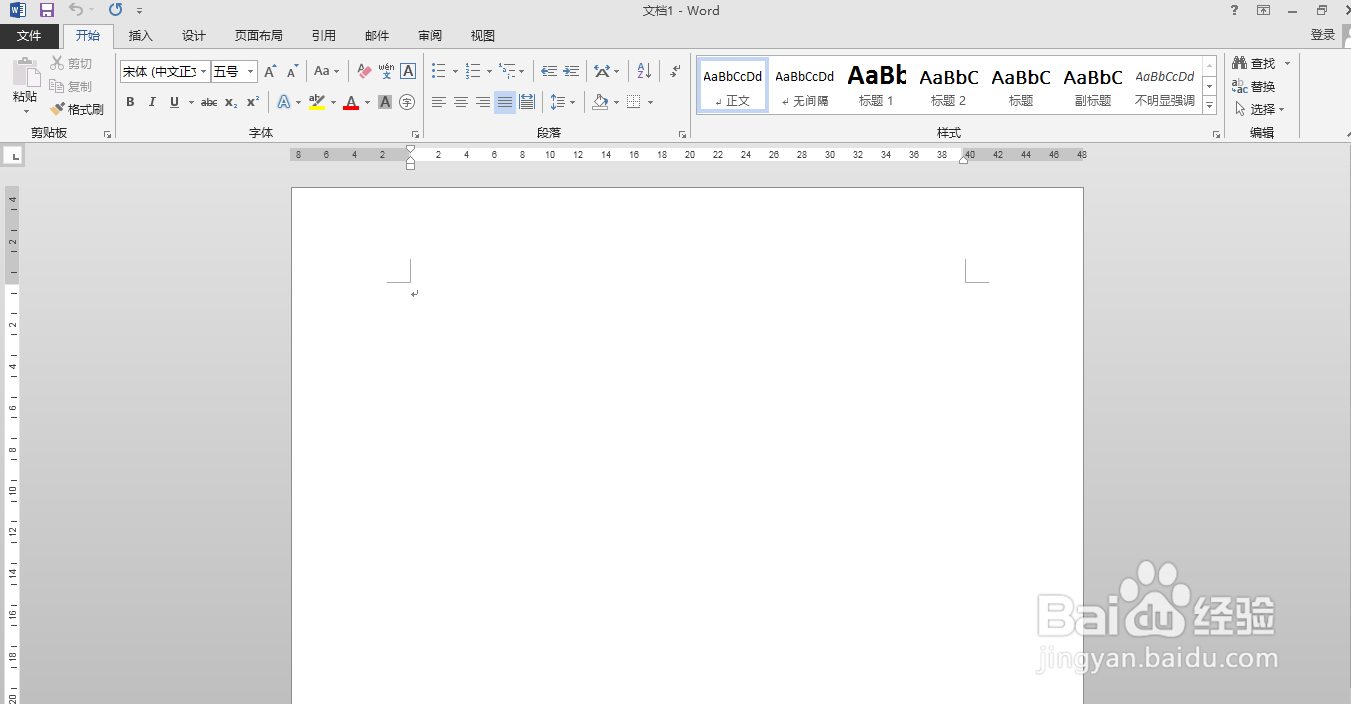Increase font size with the grow font icon
Screen dimensions: 1351x704
pos(270,72)
